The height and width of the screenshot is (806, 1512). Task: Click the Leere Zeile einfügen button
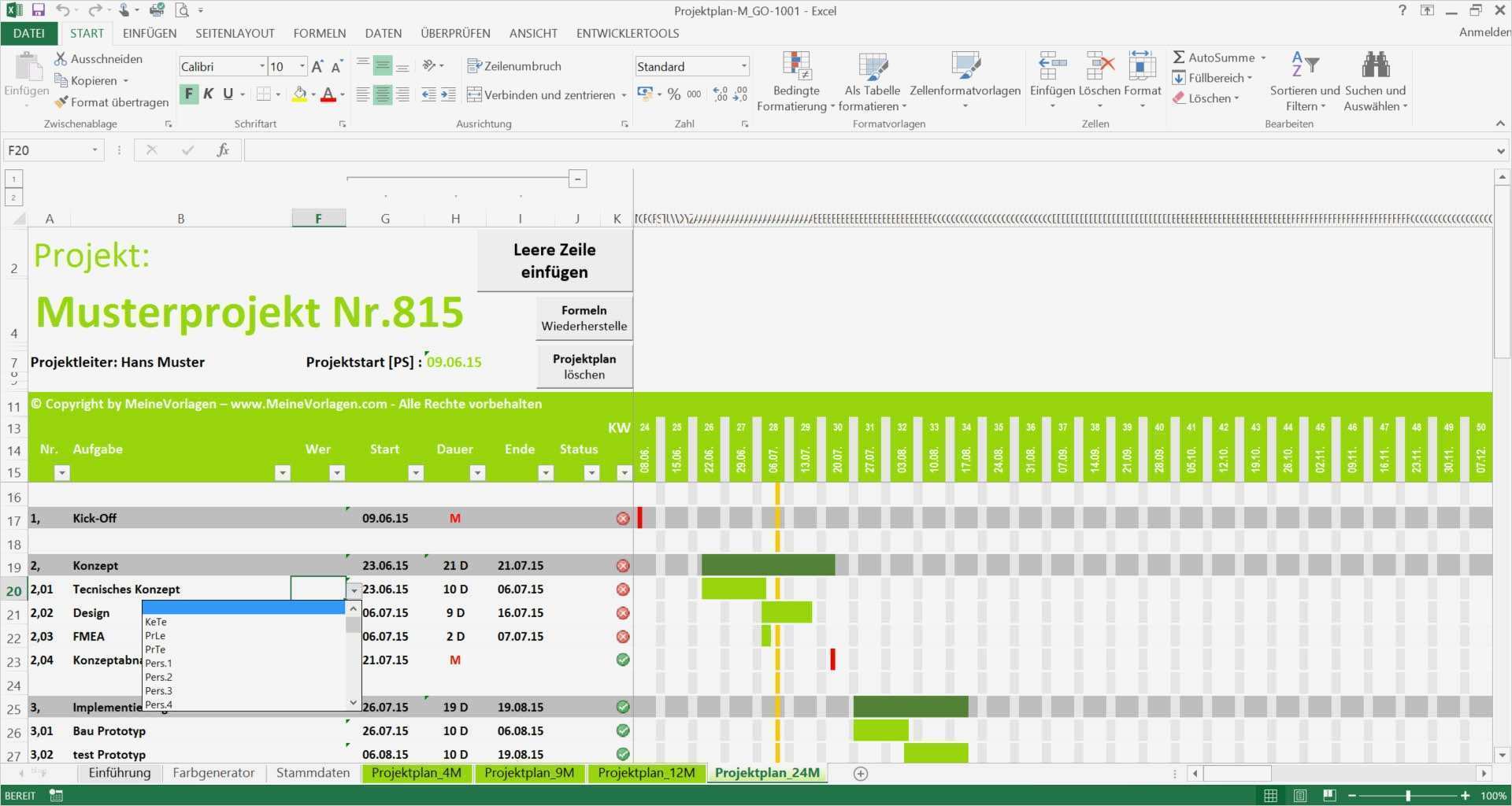554,260
